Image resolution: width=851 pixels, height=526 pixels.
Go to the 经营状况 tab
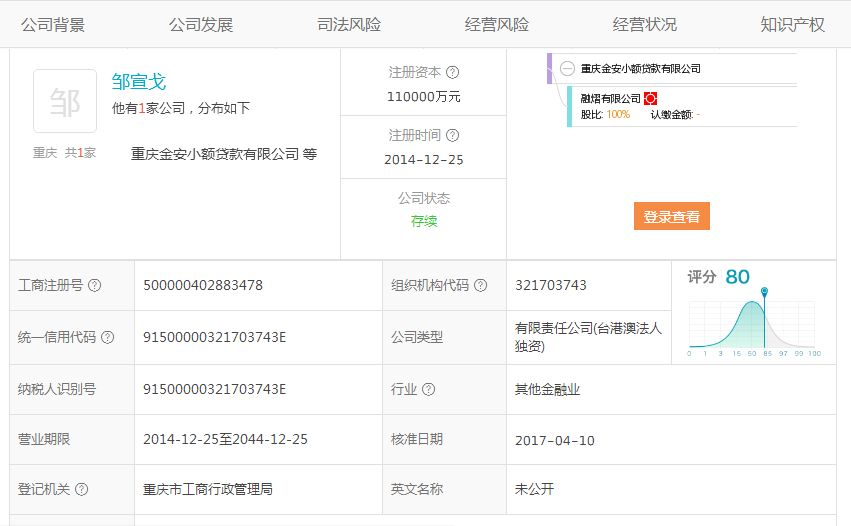(x=645, y=24)
